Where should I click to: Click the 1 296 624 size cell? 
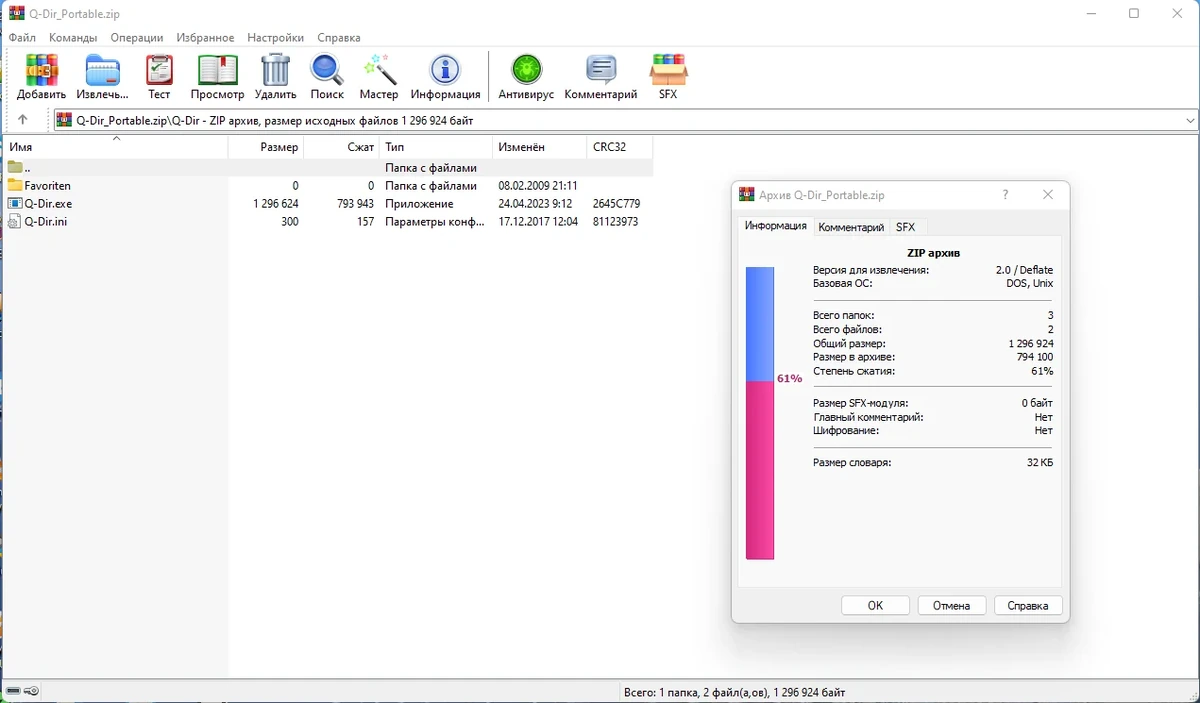tap(276, 204)
